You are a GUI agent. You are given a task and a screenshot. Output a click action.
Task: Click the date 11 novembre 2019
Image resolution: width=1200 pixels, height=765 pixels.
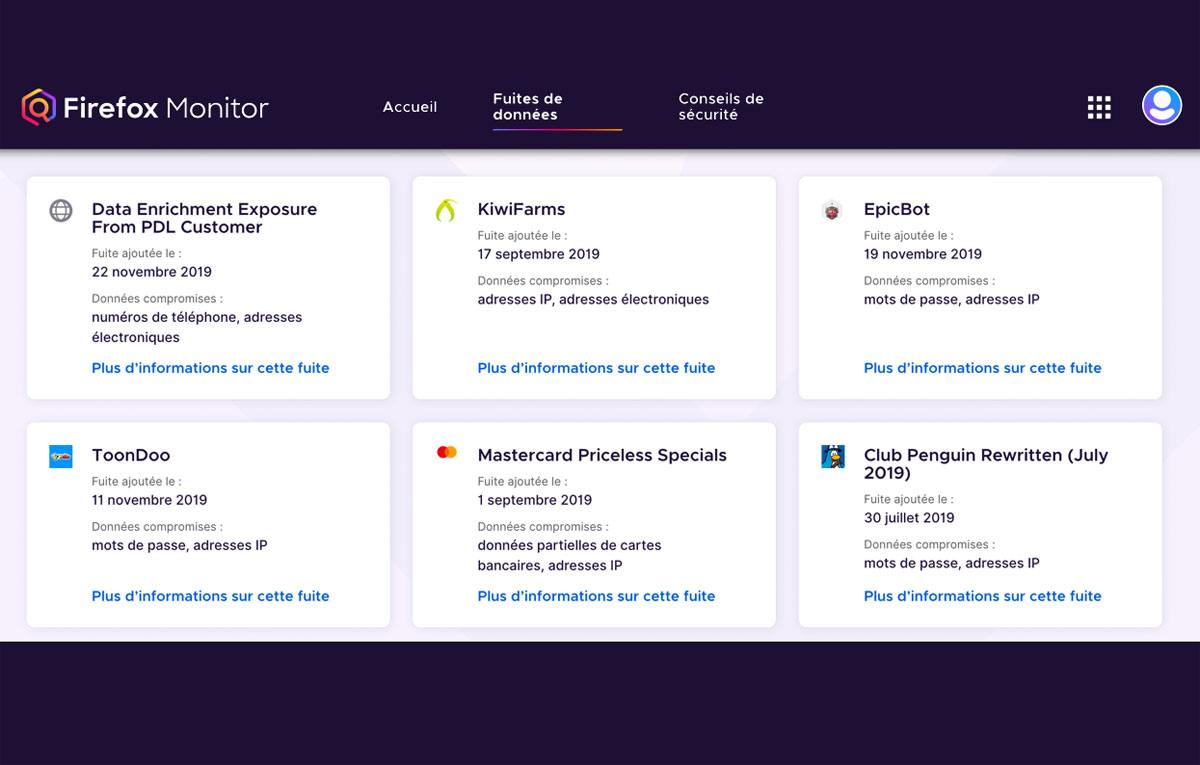149,500
